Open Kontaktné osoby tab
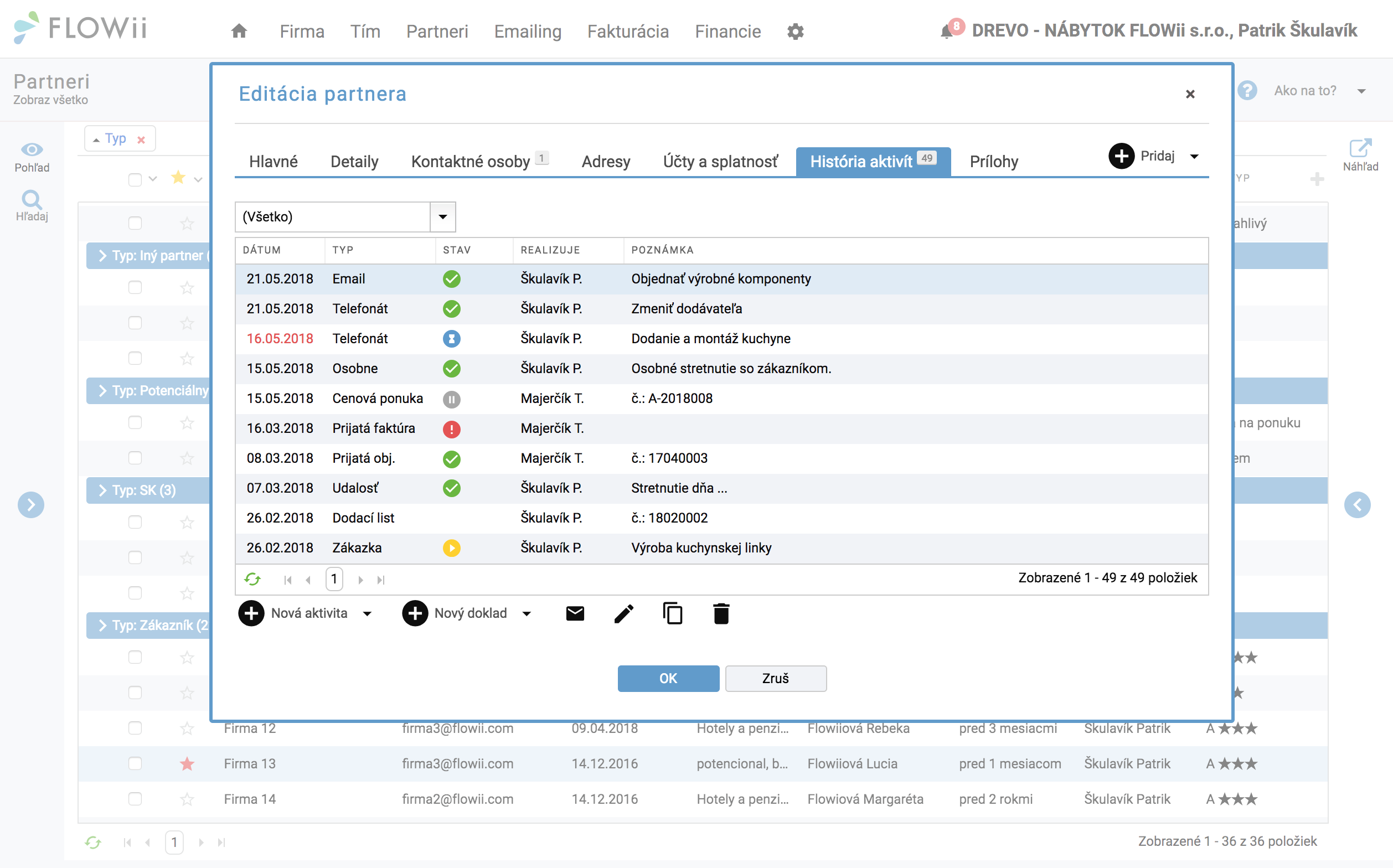The image size is (1393, 868). (480, 161)
